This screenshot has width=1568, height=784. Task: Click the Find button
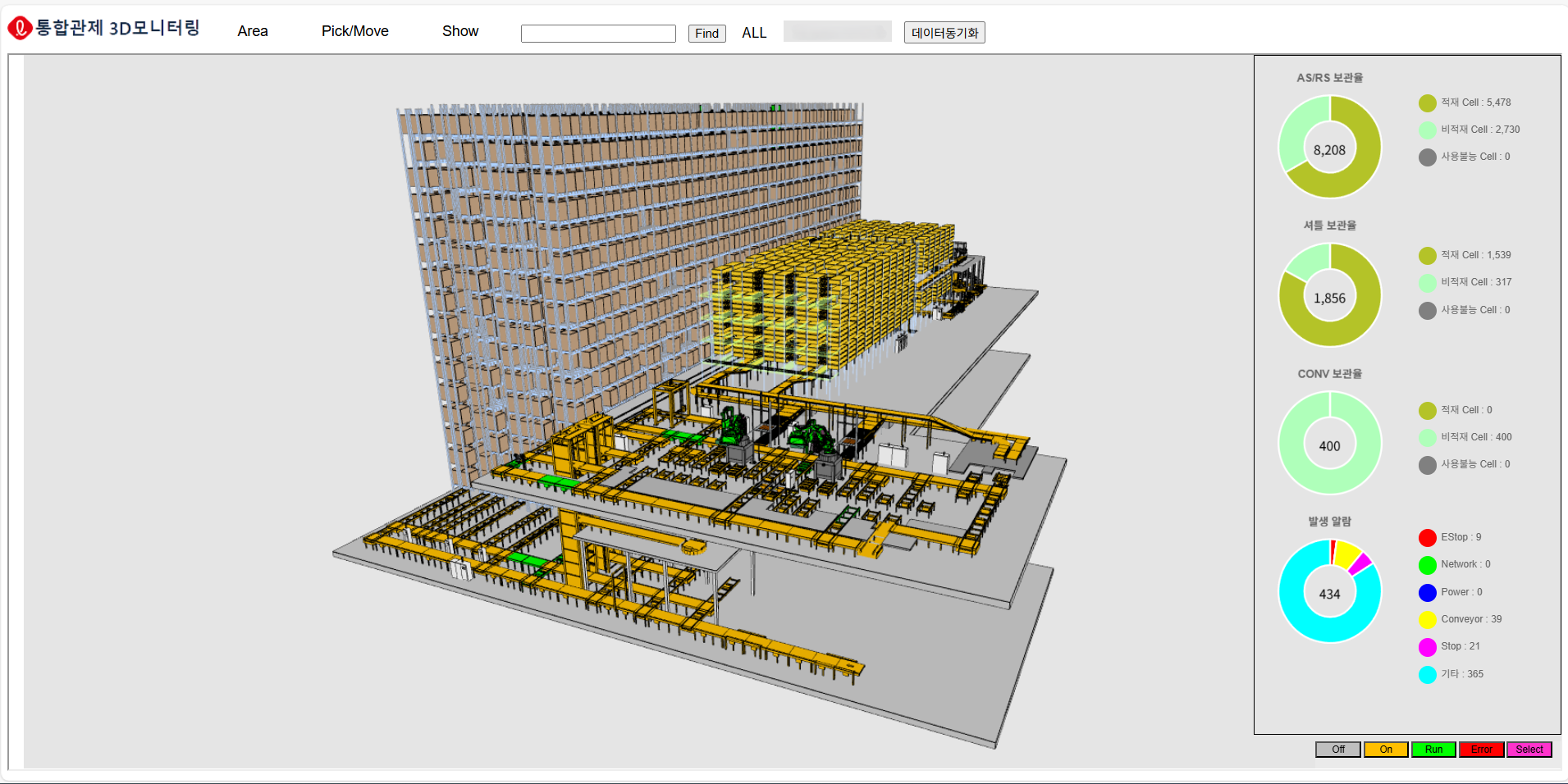click(x=706, y=33)
